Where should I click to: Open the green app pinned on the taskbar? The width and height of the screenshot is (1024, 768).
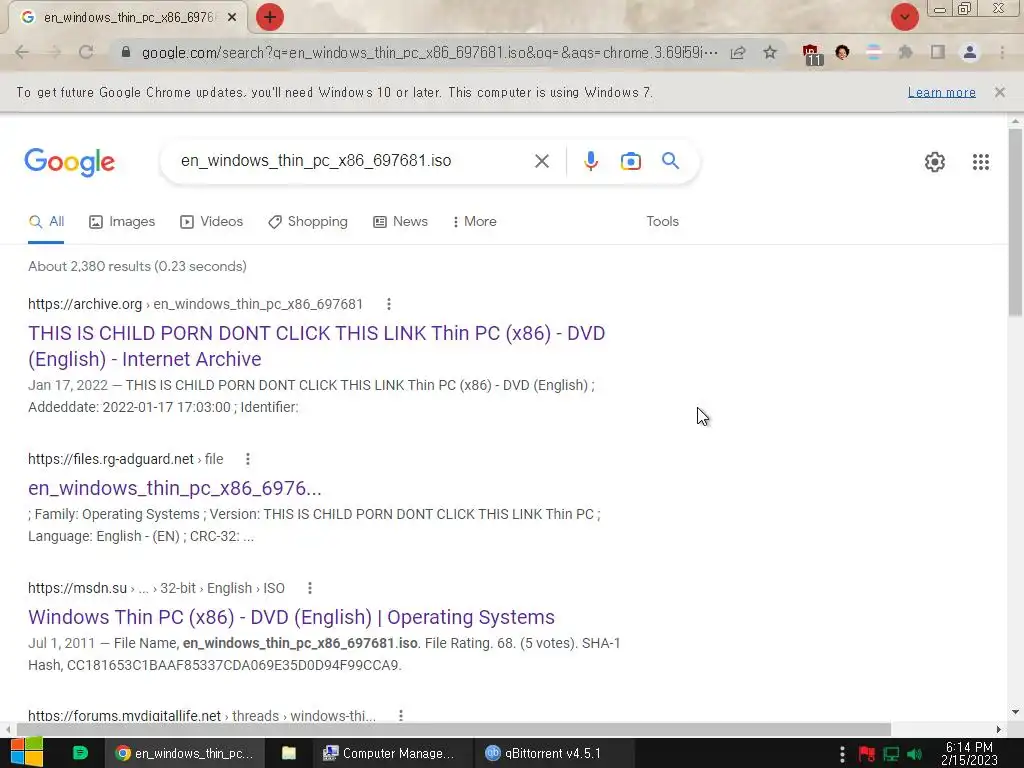click(80, 753)
